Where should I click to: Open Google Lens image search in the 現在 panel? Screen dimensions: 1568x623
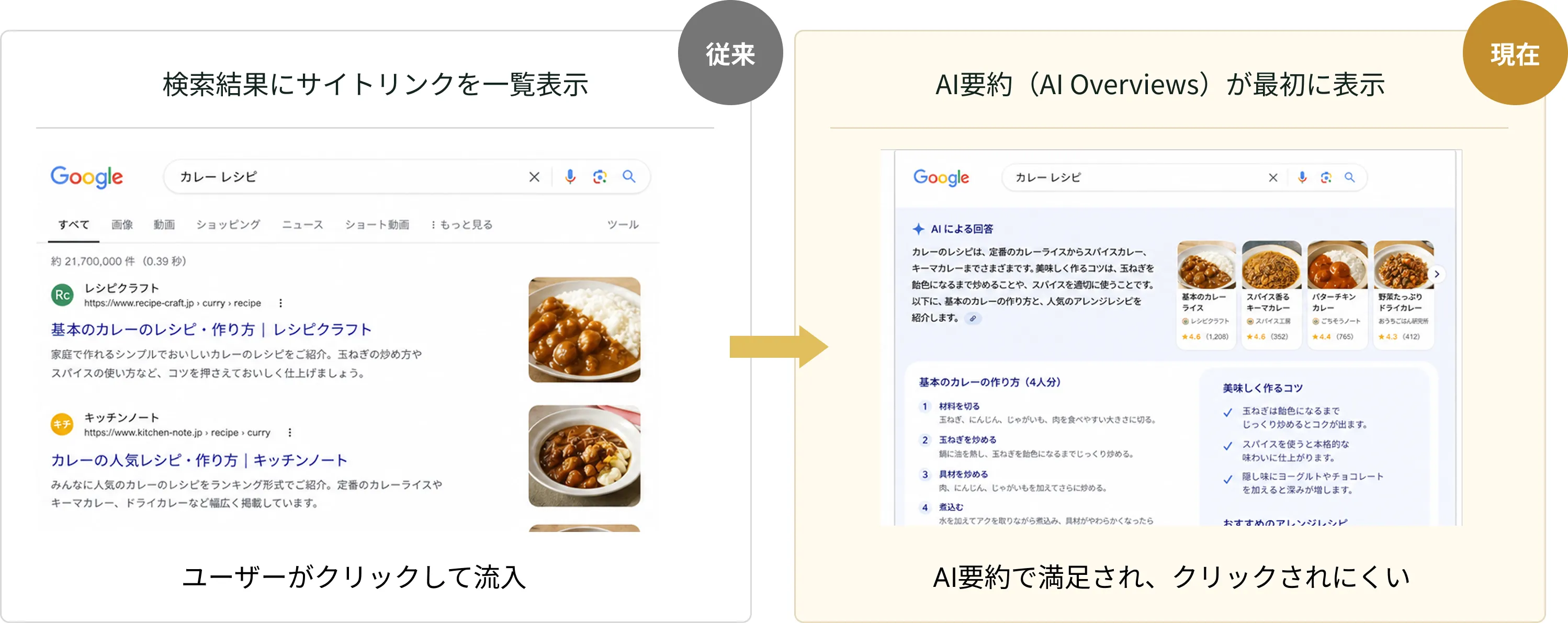coord(1326,178)
